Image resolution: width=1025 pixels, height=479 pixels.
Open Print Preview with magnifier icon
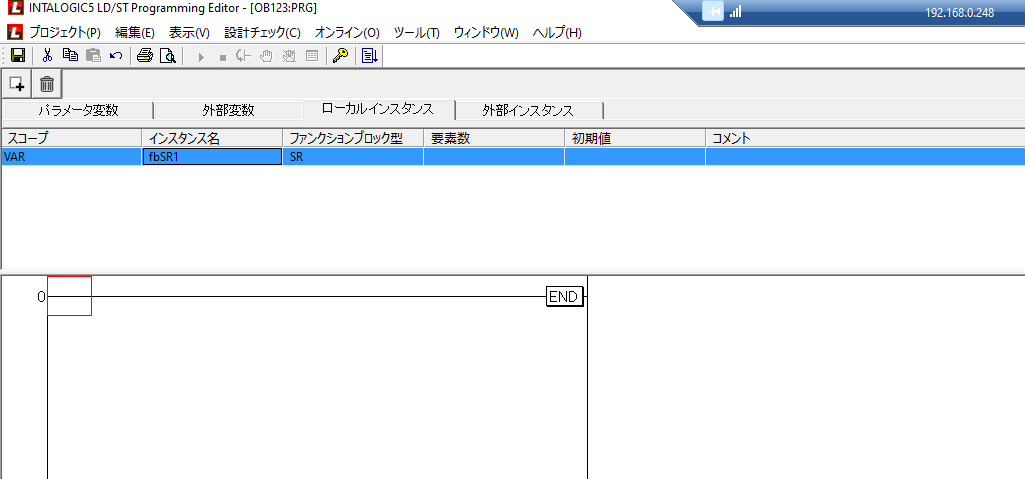tap(168, 56)
